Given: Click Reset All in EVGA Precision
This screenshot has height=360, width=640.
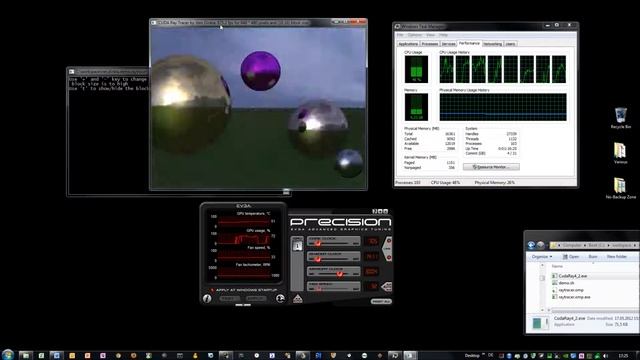Looking at the screenshot, I should 381,301.
